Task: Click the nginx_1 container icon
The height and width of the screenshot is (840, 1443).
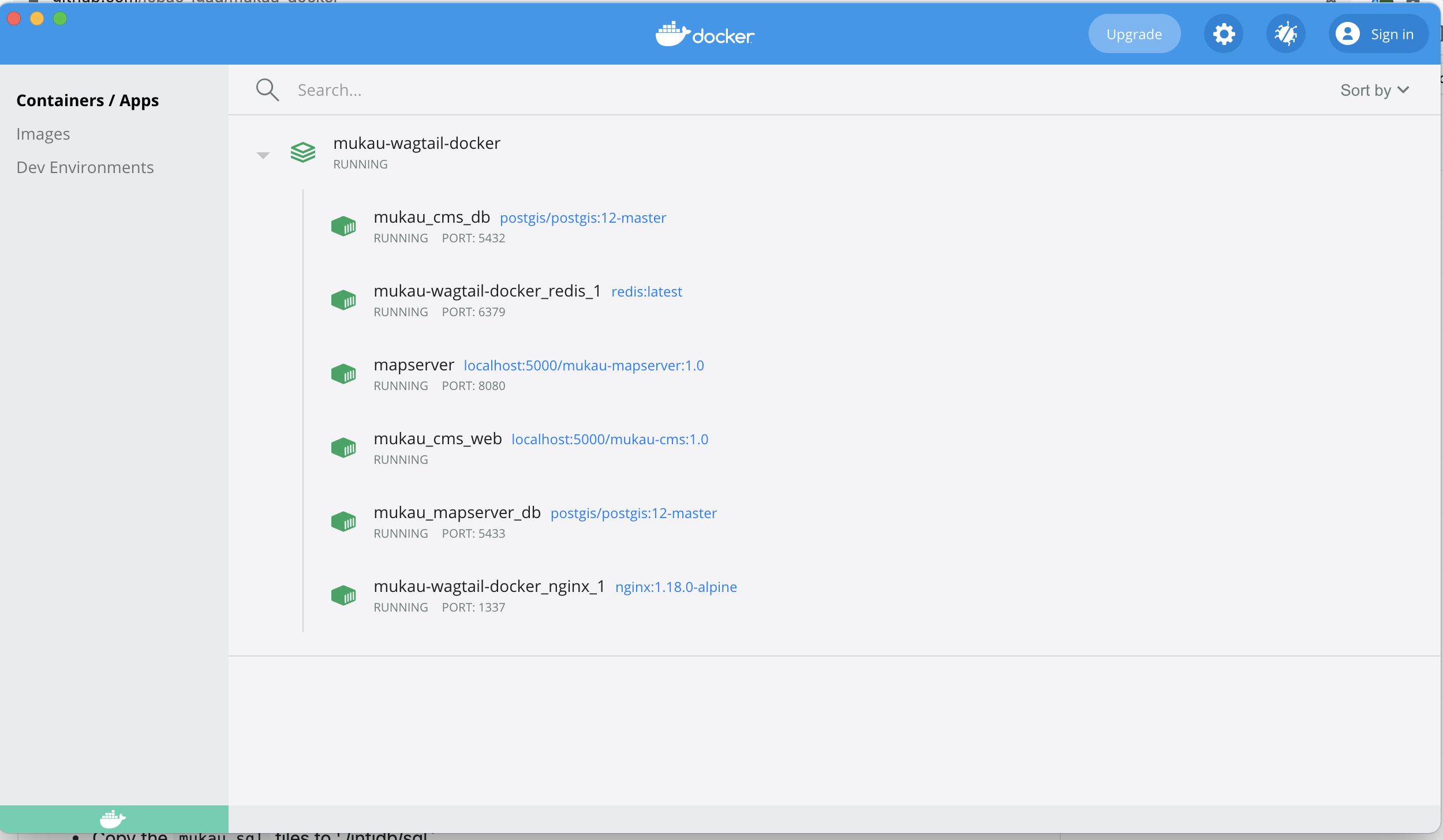Action: tap(343, 595)
